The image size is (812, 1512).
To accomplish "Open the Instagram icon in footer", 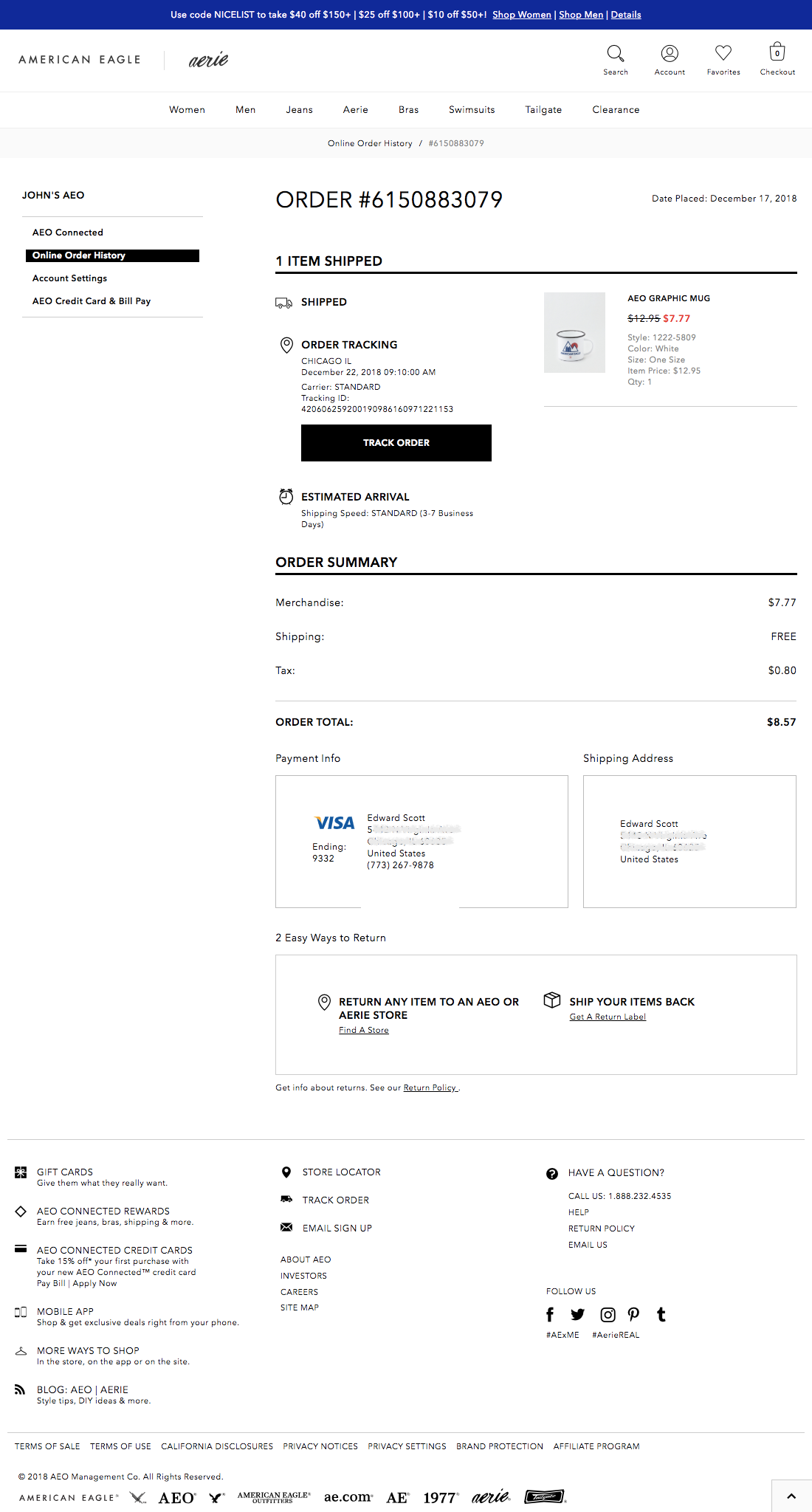I will pos(608,1314).
